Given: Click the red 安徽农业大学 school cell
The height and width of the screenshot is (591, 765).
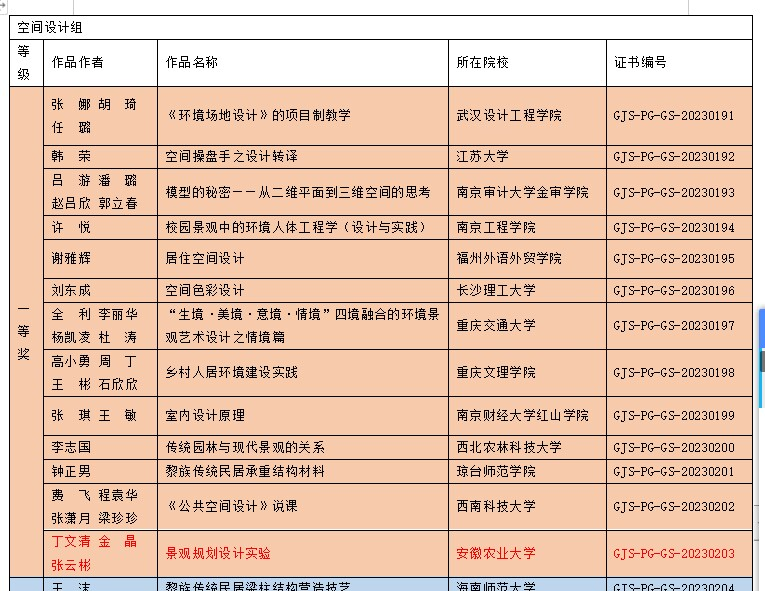Looking at the screenshot, I should click(x=496, y=553).
